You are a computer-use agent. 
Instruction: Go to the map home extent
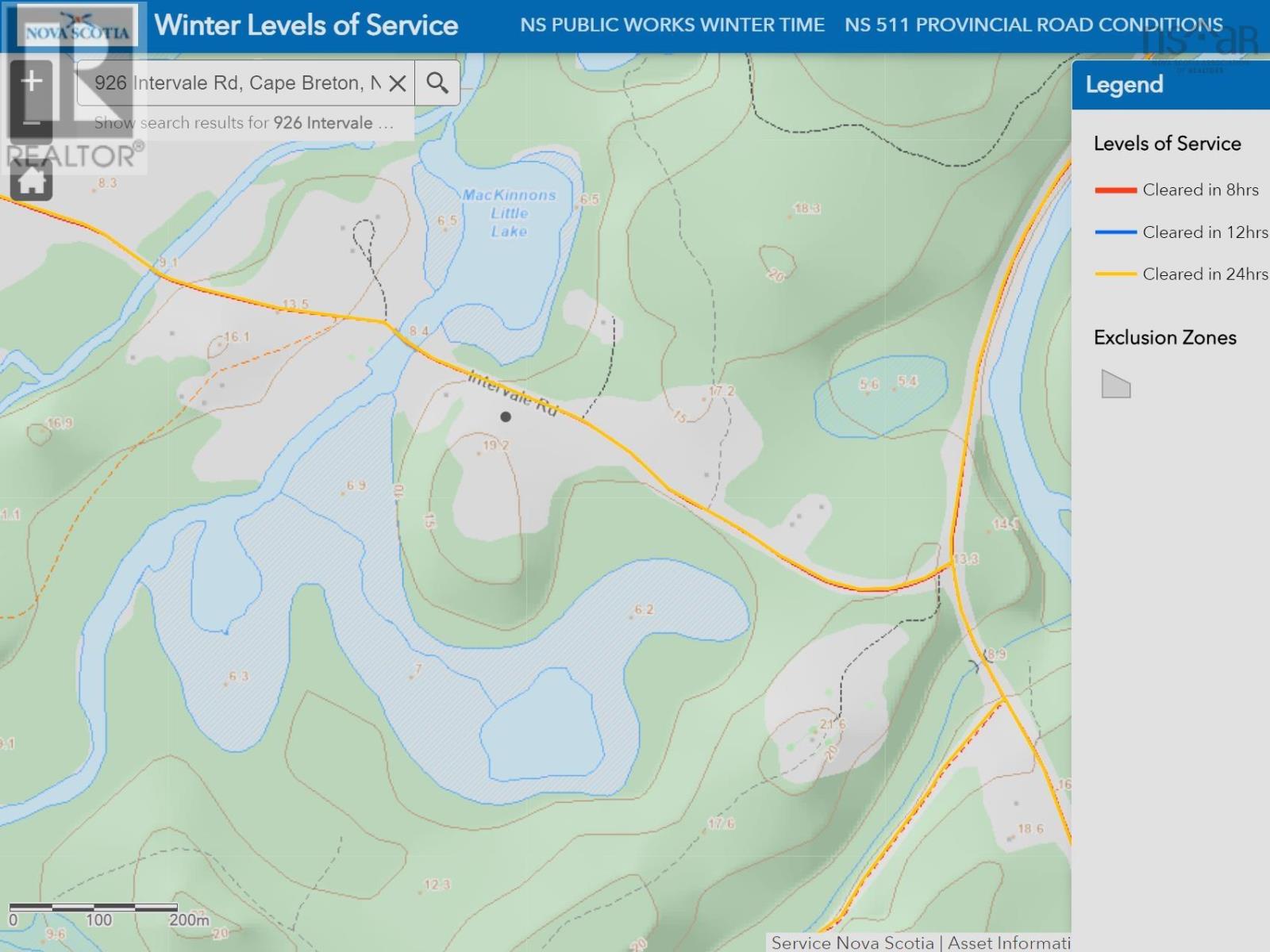click(x=32, y=181)
